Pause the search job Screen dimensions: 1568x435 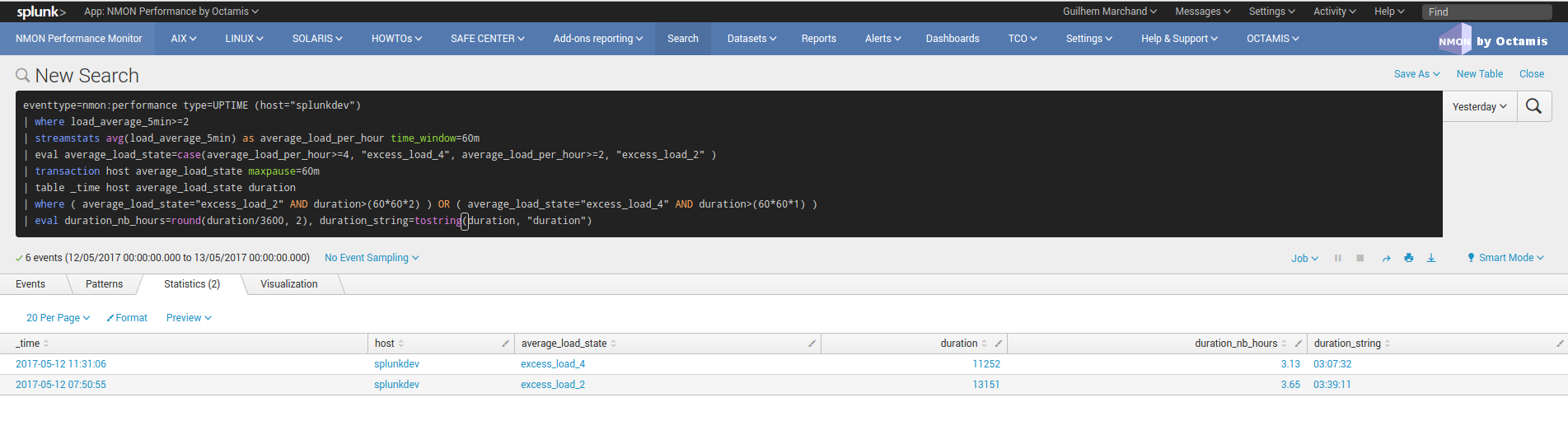[x=1337, y=258]
